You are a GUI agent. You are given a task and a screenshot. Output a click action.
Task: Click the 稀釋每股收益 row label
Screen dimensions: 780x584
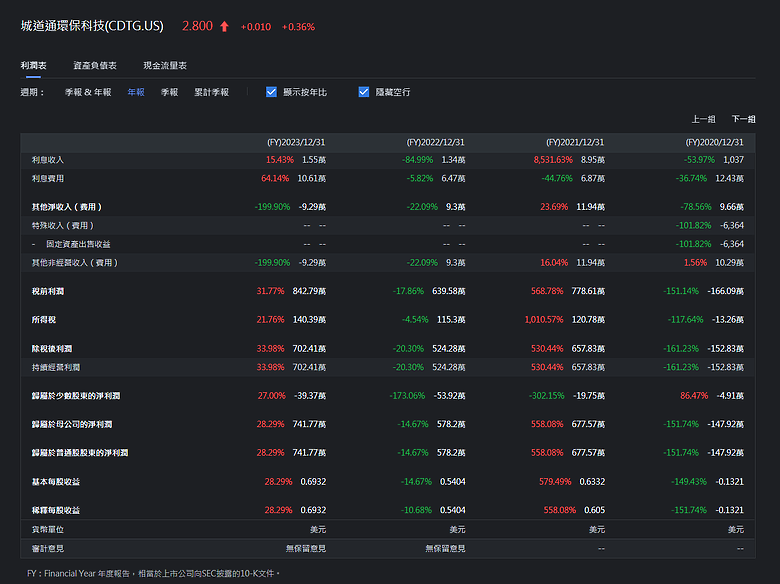tap(56, 510)
